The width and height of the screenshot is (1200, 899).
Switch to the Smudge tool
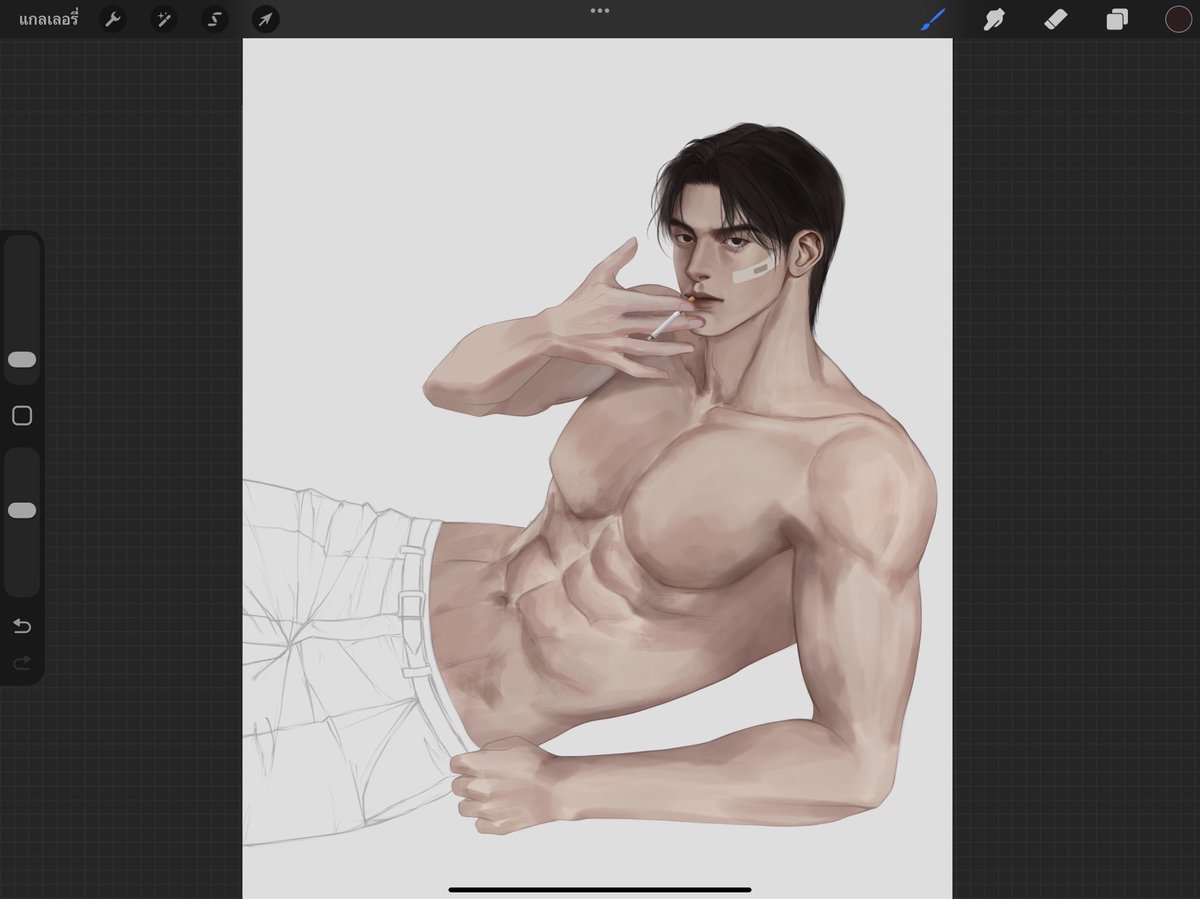click(x=994, y=18)
